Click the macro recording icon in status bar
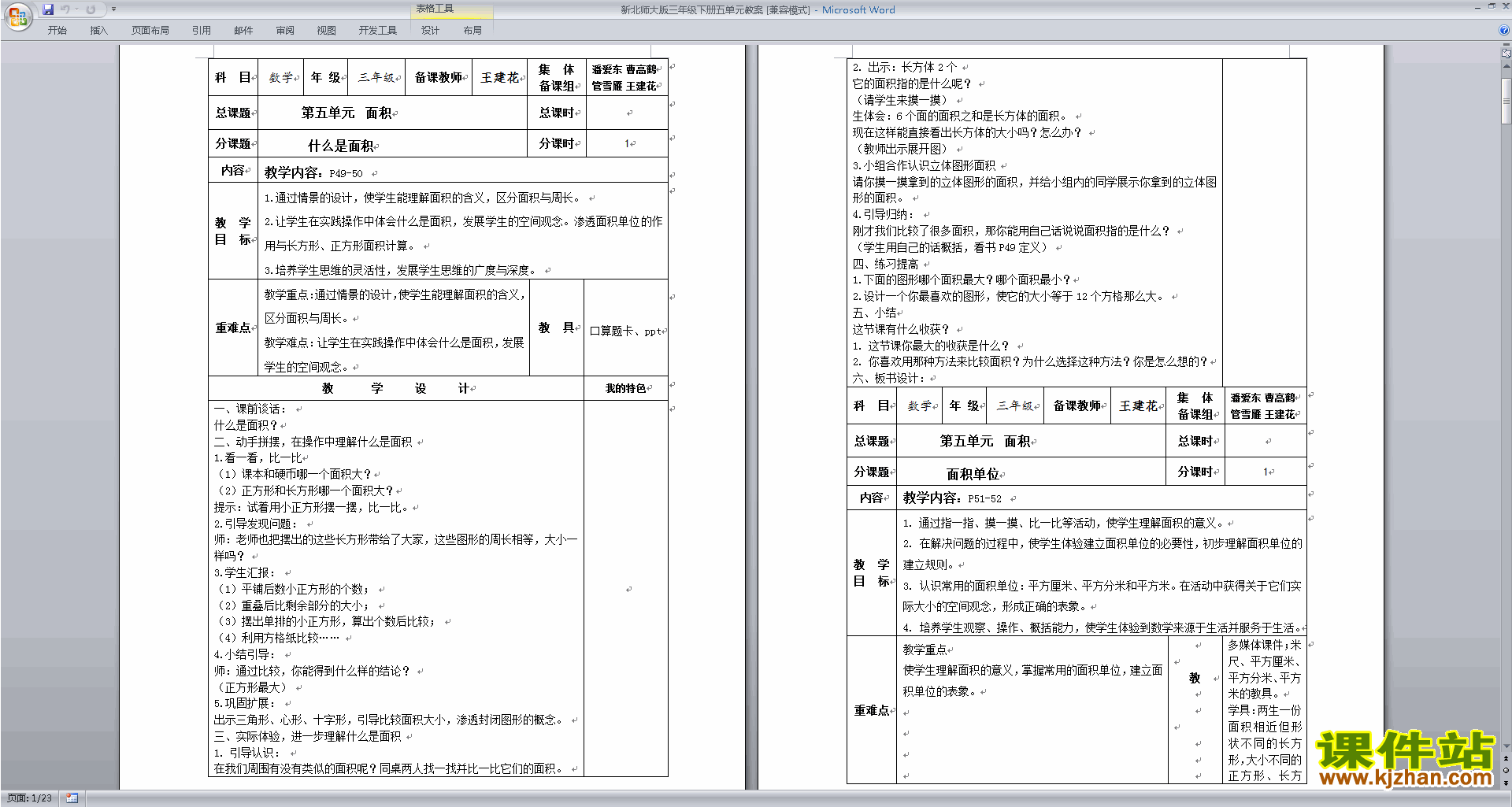This screenshot has width=1512, height=807. pyautogui.click(x=72, y=798)
